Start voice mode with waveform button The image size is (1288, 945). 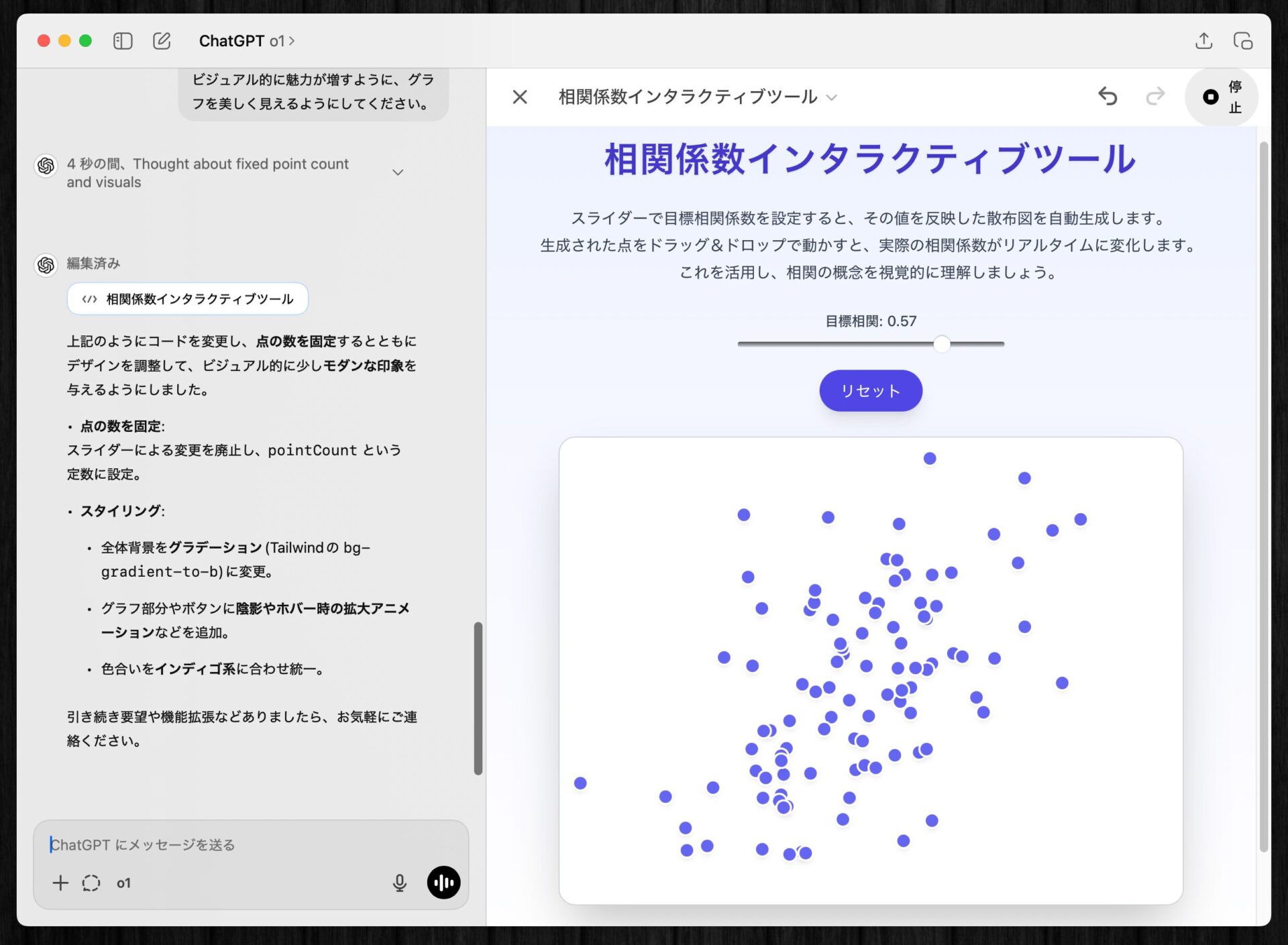point(443,882)
